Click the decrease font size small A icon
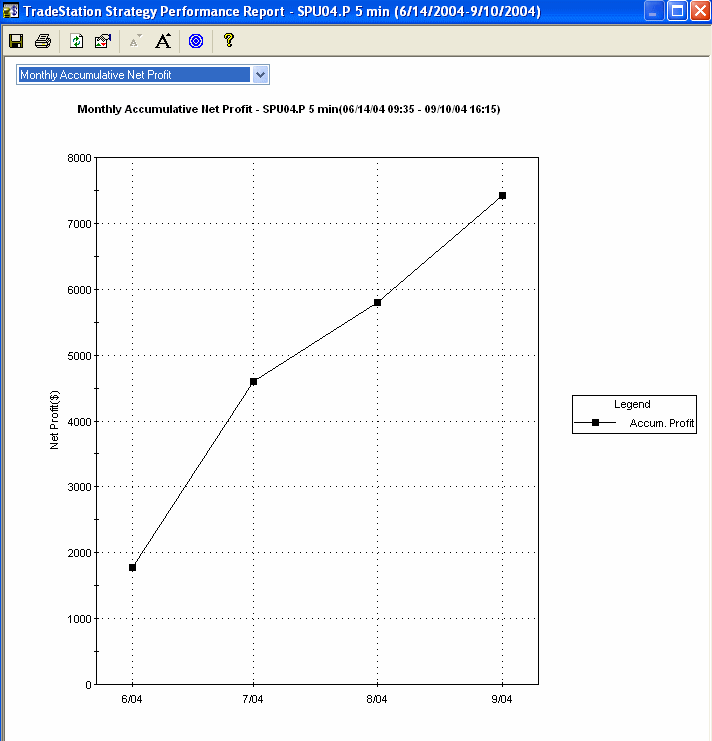The image size is (712, 741). (x=136, y=41)
